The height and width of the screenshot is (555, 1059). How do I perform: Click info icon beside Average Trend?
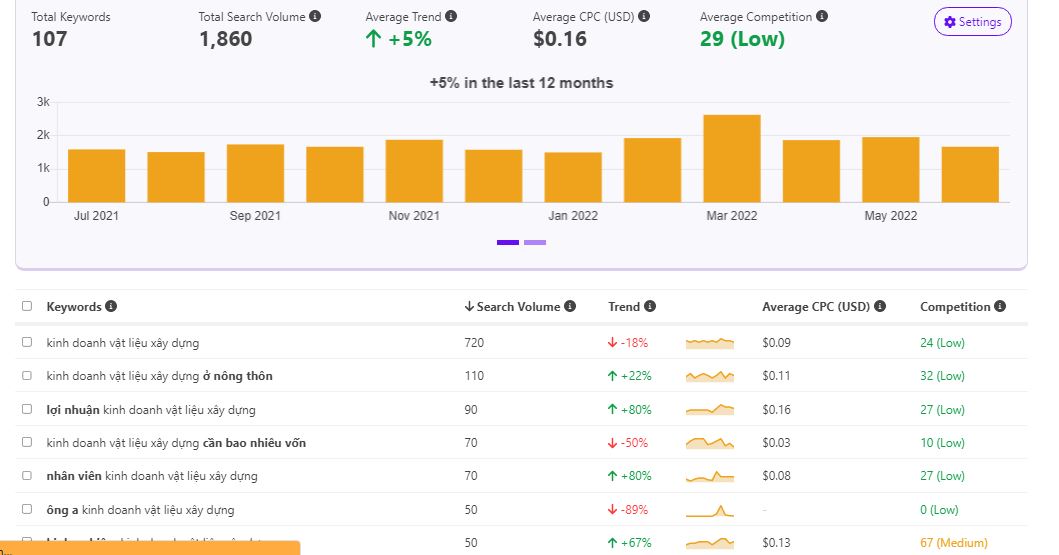[451, 17]
